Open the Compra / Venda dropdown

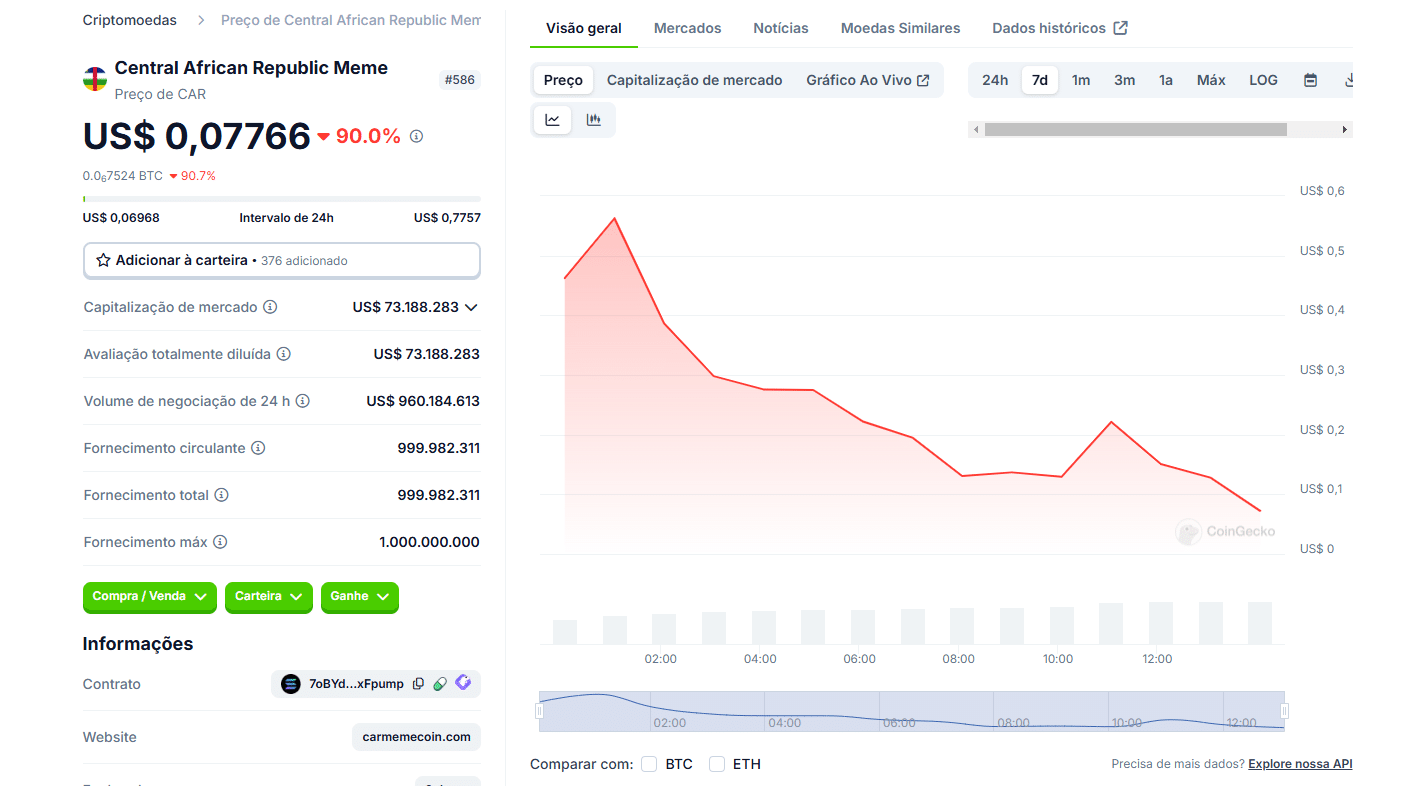pyautogui.click(x=150, y=596)
